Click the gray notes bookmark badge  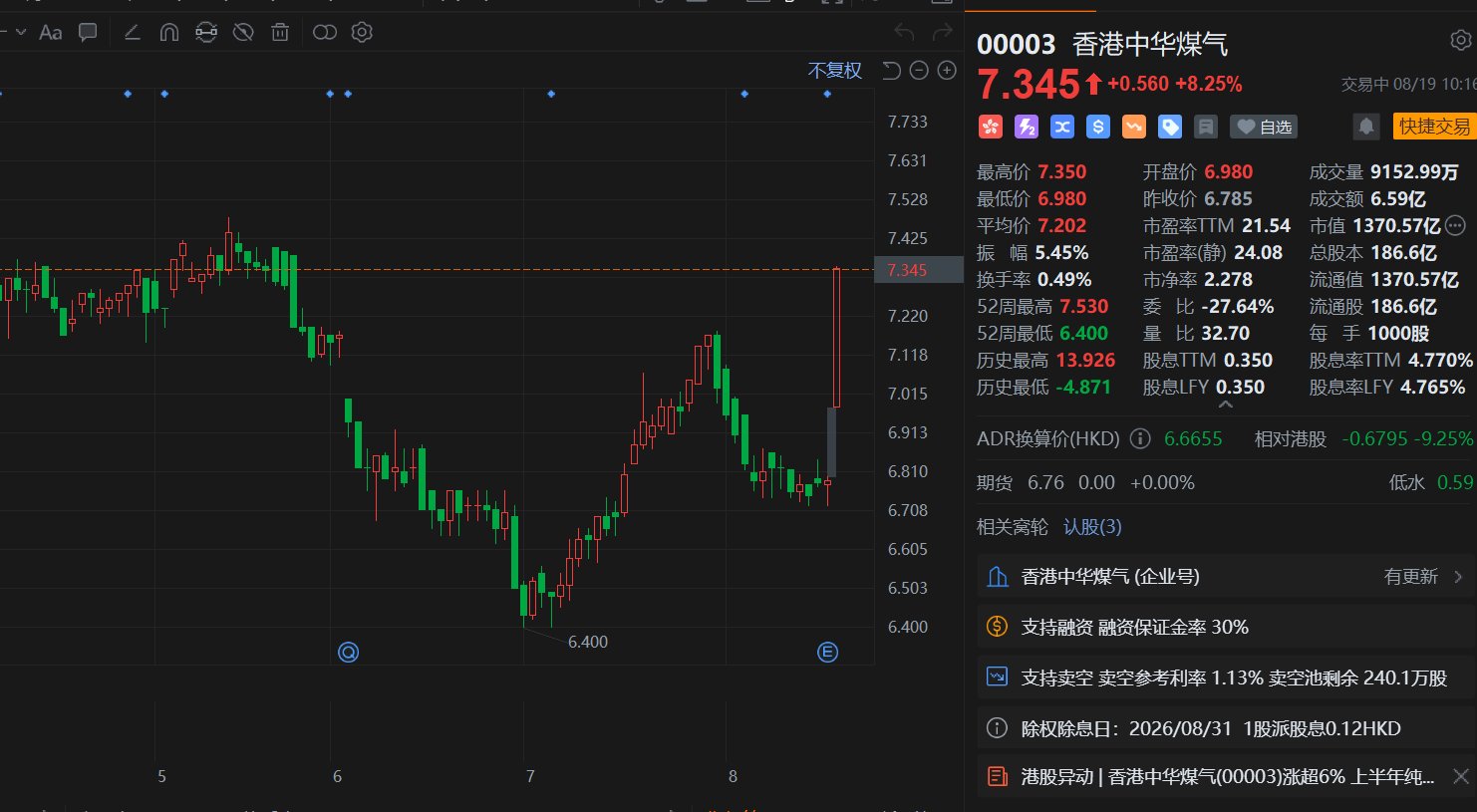point(1206,127)
